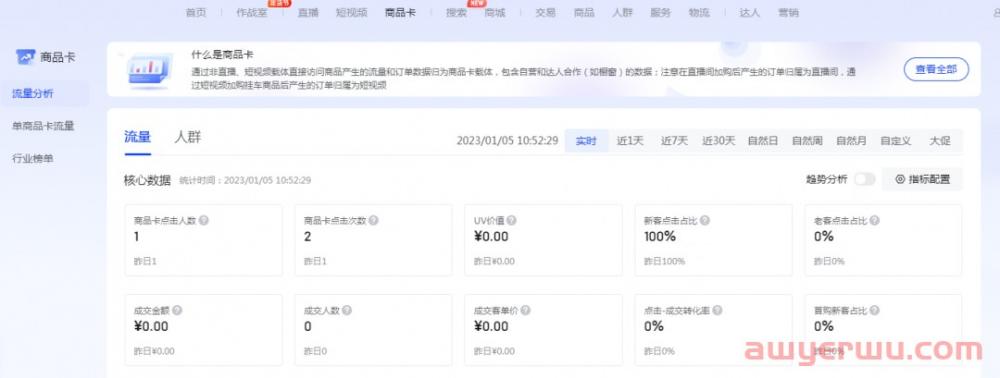Click the 商品卡 chart icon in sidebar
This screenshot has height=378, width=1000.
click(x=26, y=57)
